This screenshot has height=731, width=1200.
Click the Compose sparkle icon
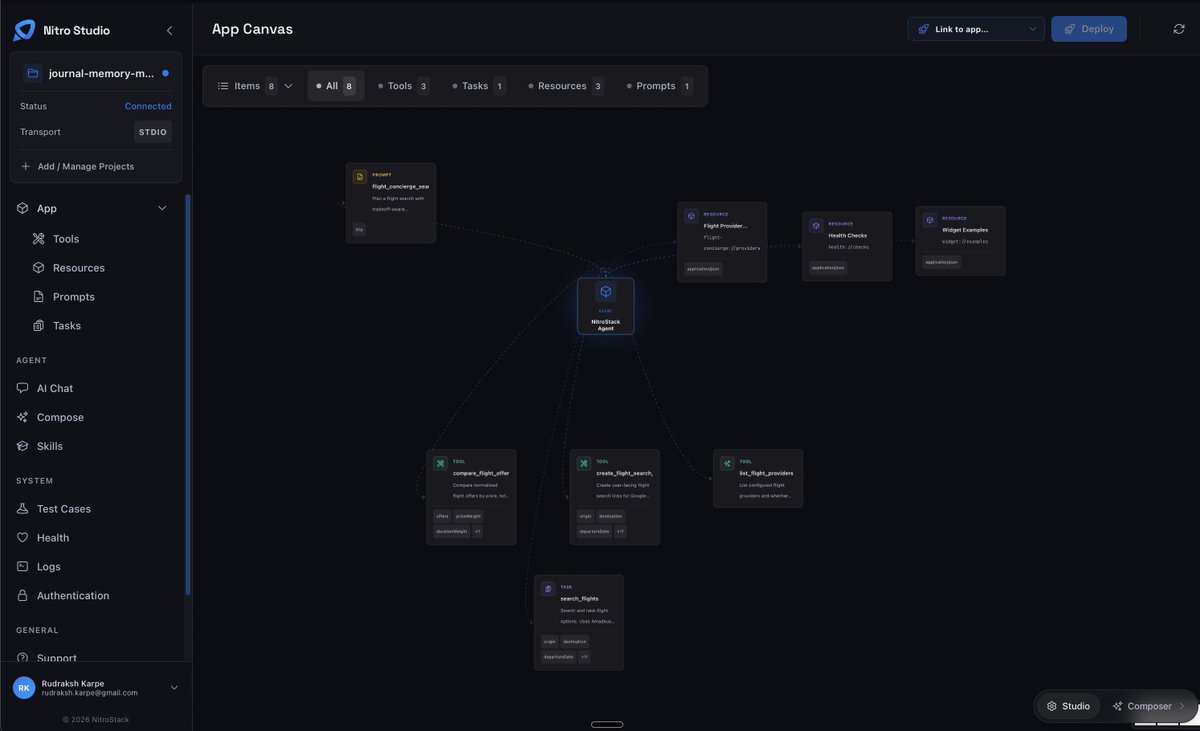pyautogui.click(x=23, y=417)
